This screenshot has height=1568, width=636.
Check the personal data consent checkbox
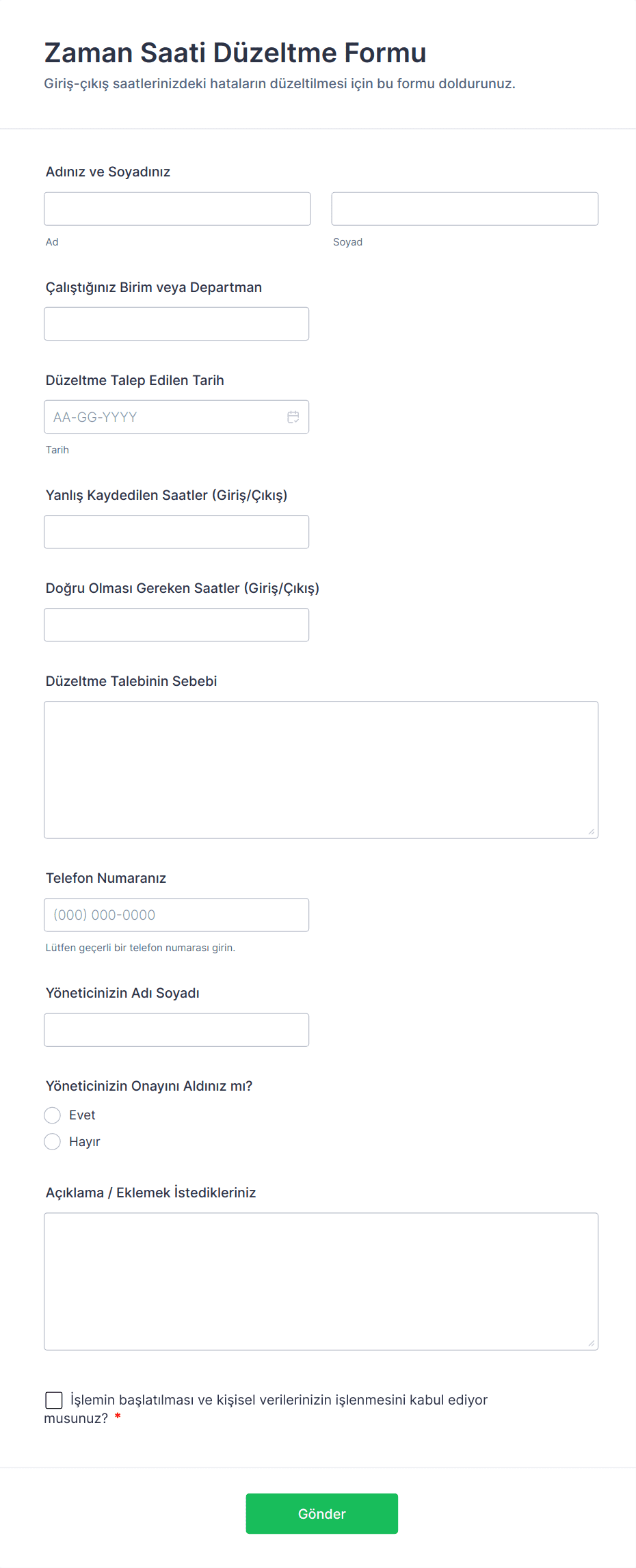click(54, 1399)
